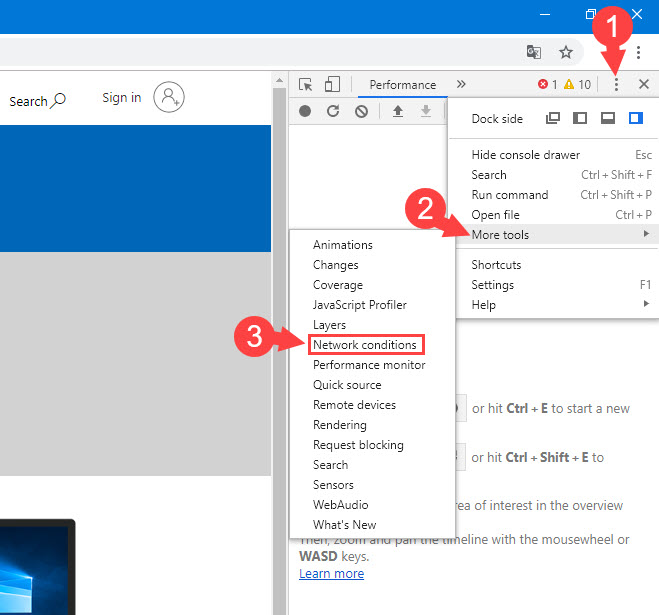Undock DevTools into separate window

coord(553,118)
